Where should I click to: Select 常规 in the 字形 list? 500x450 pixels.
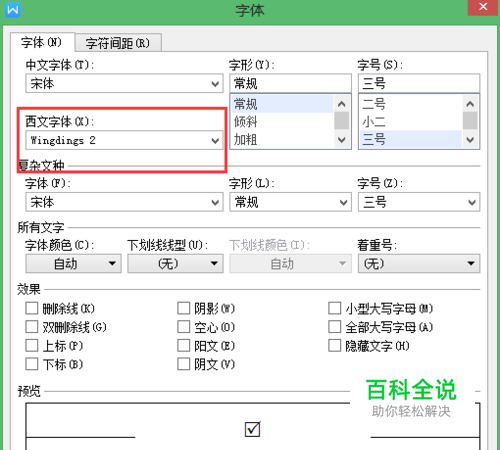282,104
